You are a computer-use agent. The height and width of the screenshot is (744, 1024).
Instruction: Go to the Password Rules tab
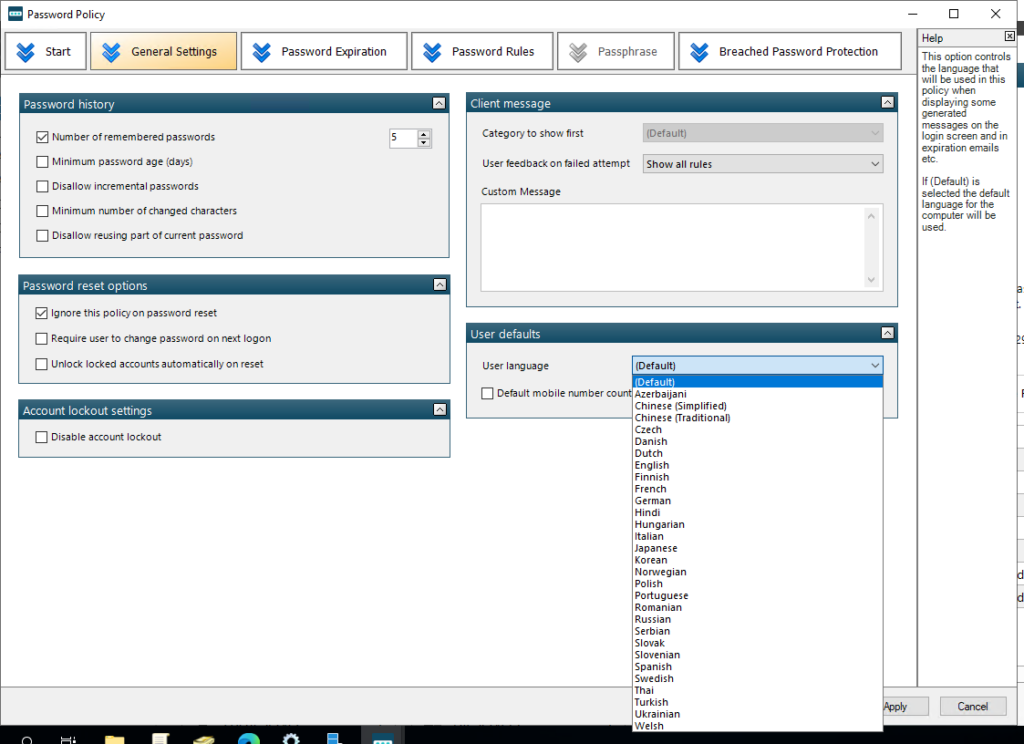pyautogui.click(x=482, y=52)
